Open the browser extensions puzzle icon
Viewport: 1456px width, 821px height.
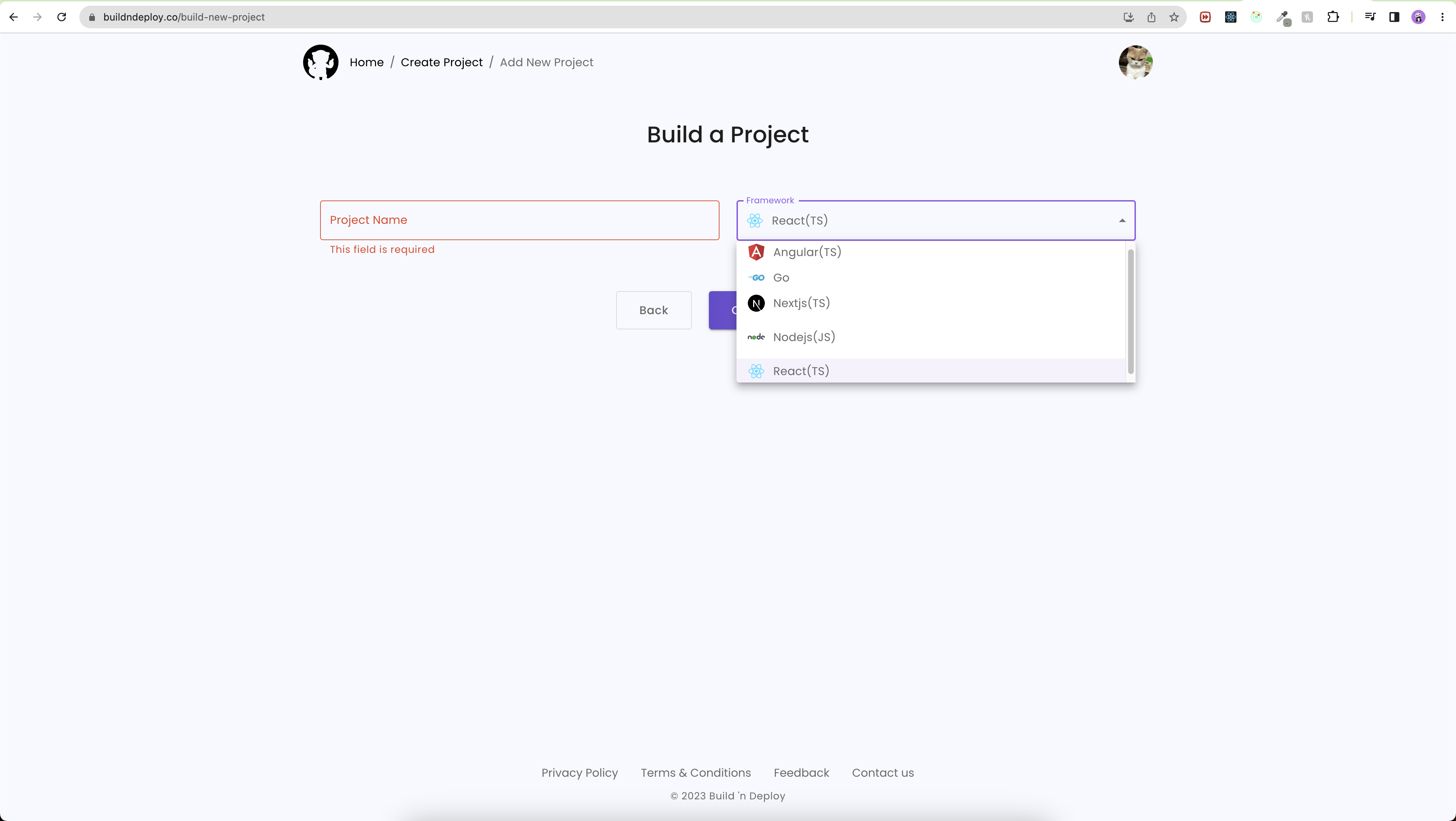1333,17
